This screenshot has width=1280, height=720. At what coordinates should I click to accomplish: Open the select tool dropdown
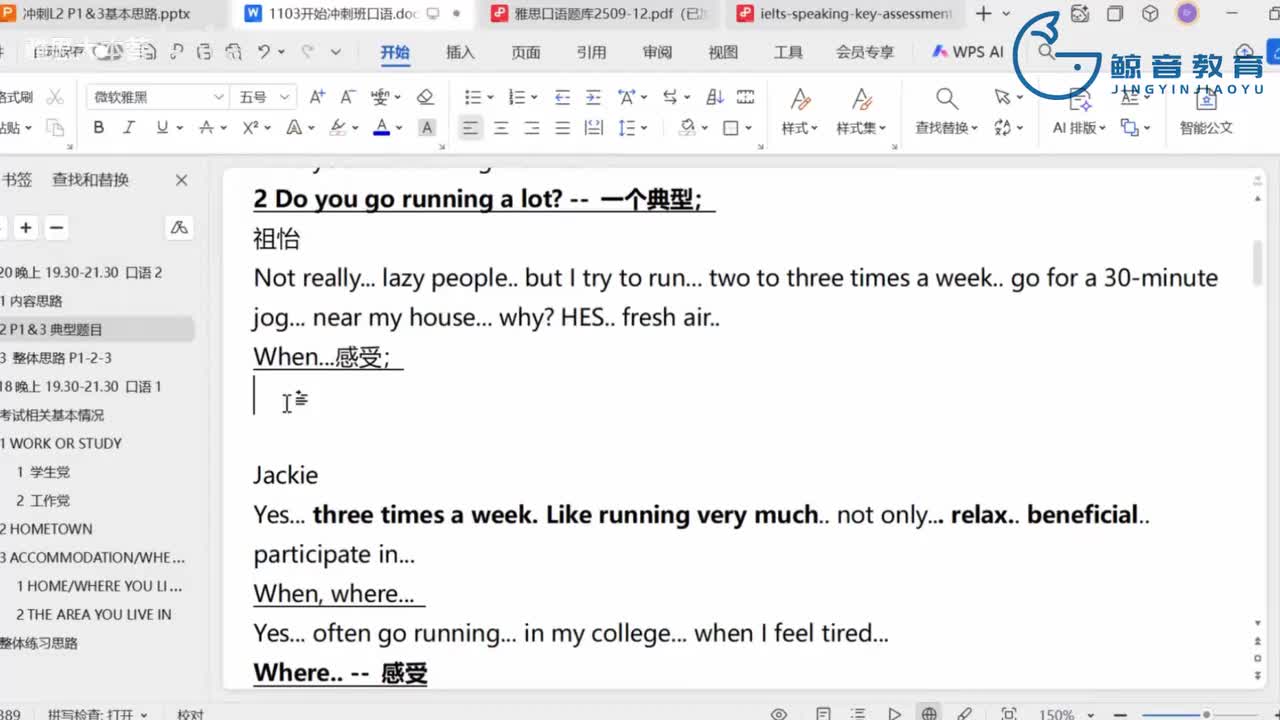(x=1019, y=97)
